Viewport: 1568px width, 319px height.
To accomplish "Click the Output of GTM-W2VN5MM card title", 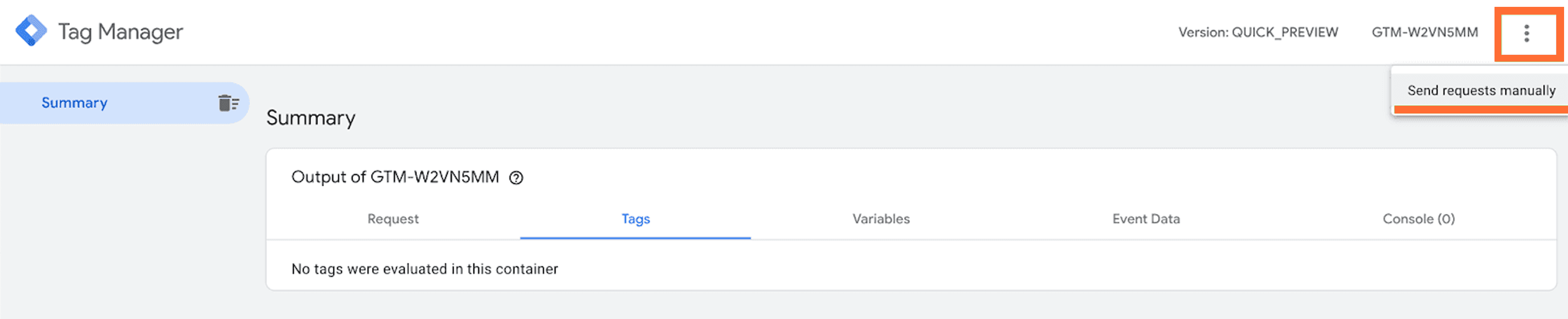I will [395, 178].
